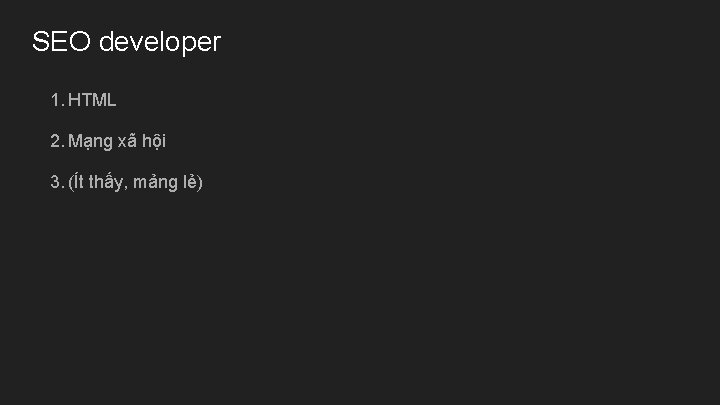Image resolution: width=720 pixels, height=405 pixels.
Task: Click the 'SEO developer' slide title
Action: pyautogui.click(x=126, y=43)
